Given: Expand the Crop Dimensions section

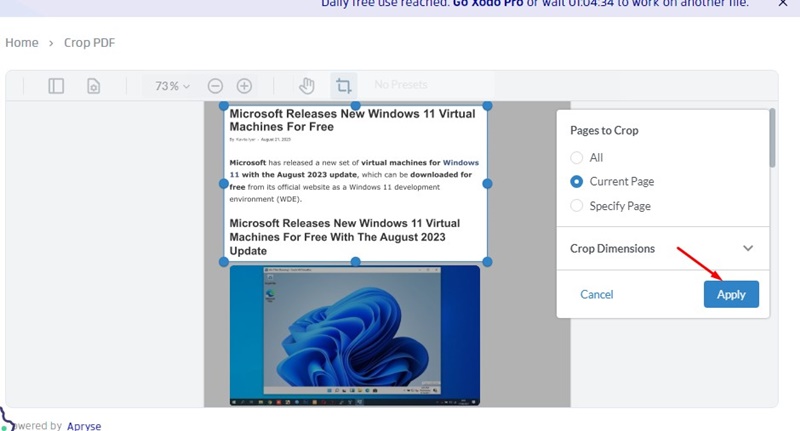Looking at the screenshot, I should coord(662,248).
